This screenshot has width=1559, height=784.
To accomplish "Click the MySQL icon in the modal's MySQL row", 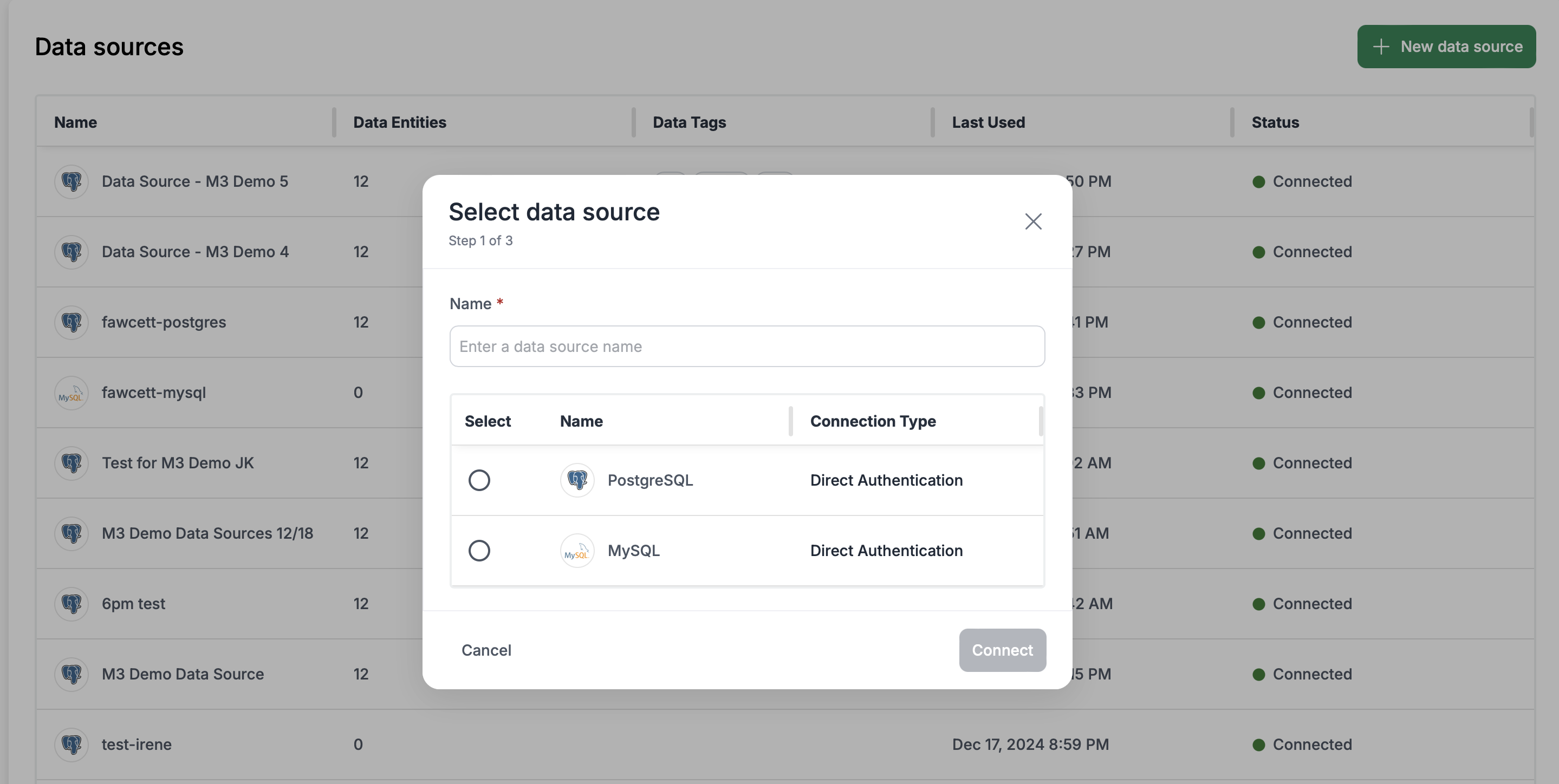I will 577,551.
